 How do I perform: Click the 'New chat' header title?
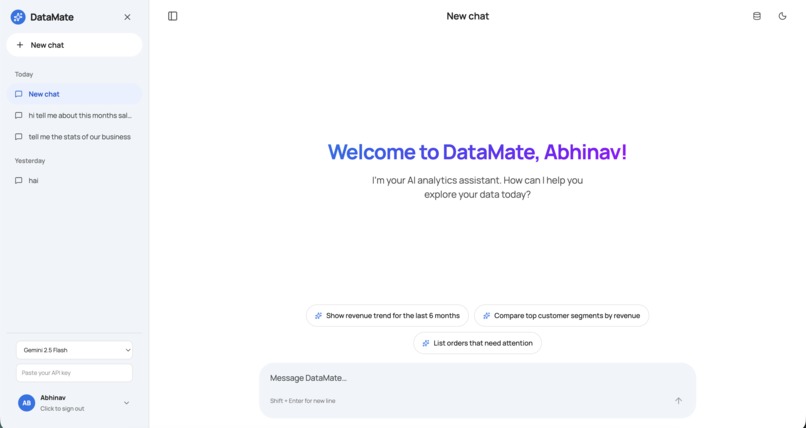[x=468, y=16]
